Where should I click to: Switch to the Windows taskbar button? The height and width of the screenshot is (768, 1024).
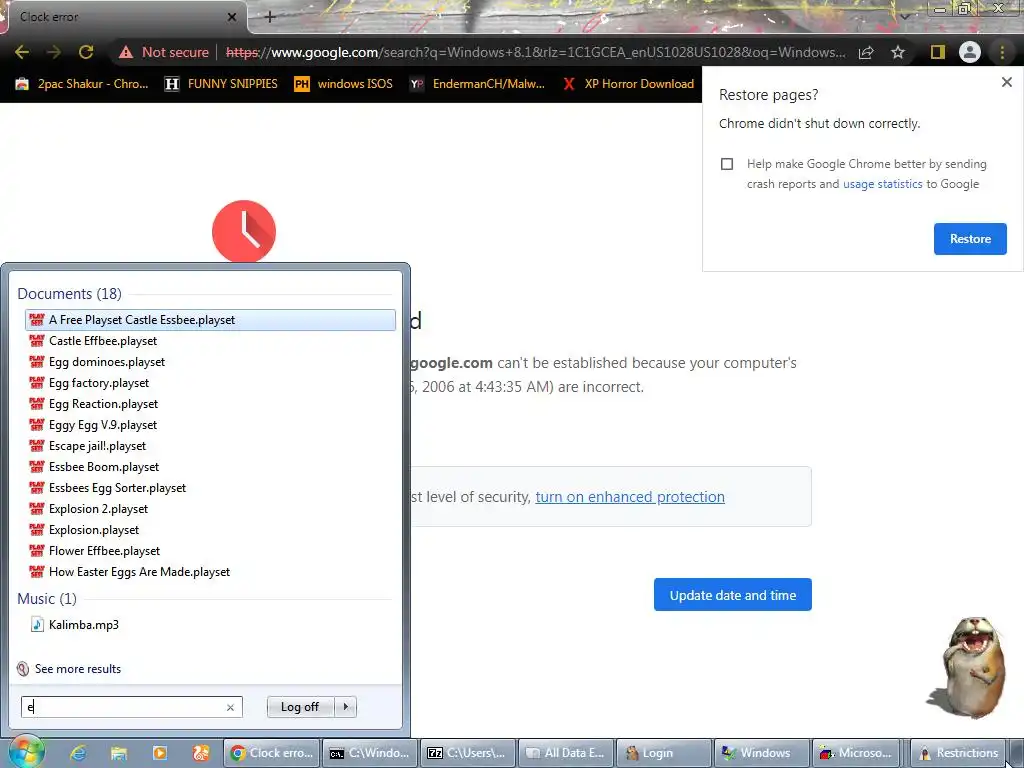point(762,753)
